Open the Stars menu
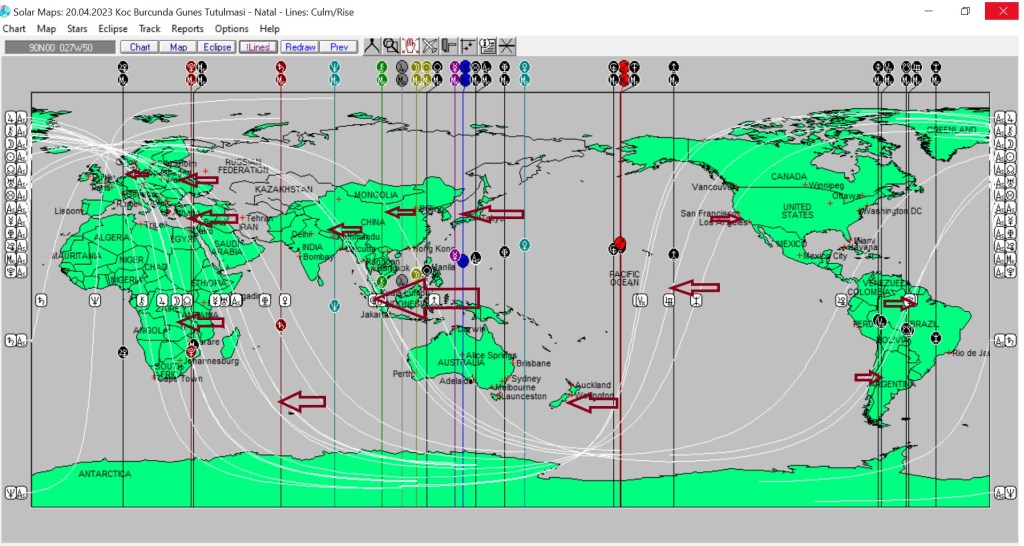The height and width of the screenshot is (546, 1024). pyautogui.click(x=77, y=29)
